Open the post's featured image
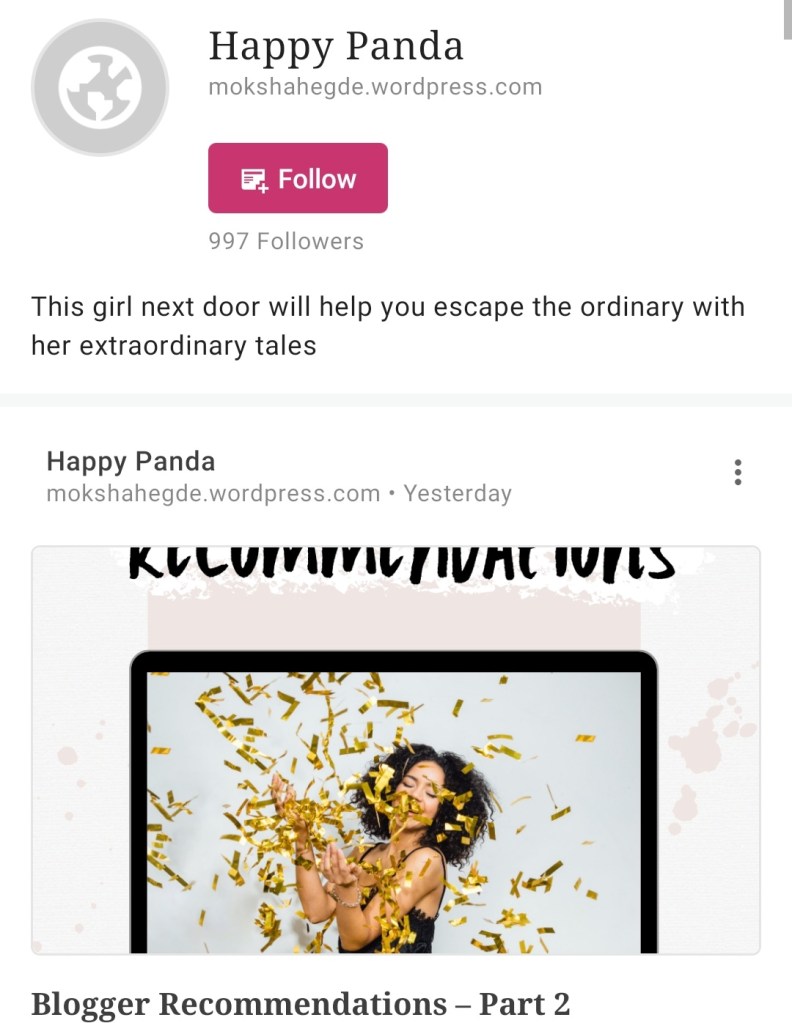792x1023 pixels. (396, 750)
